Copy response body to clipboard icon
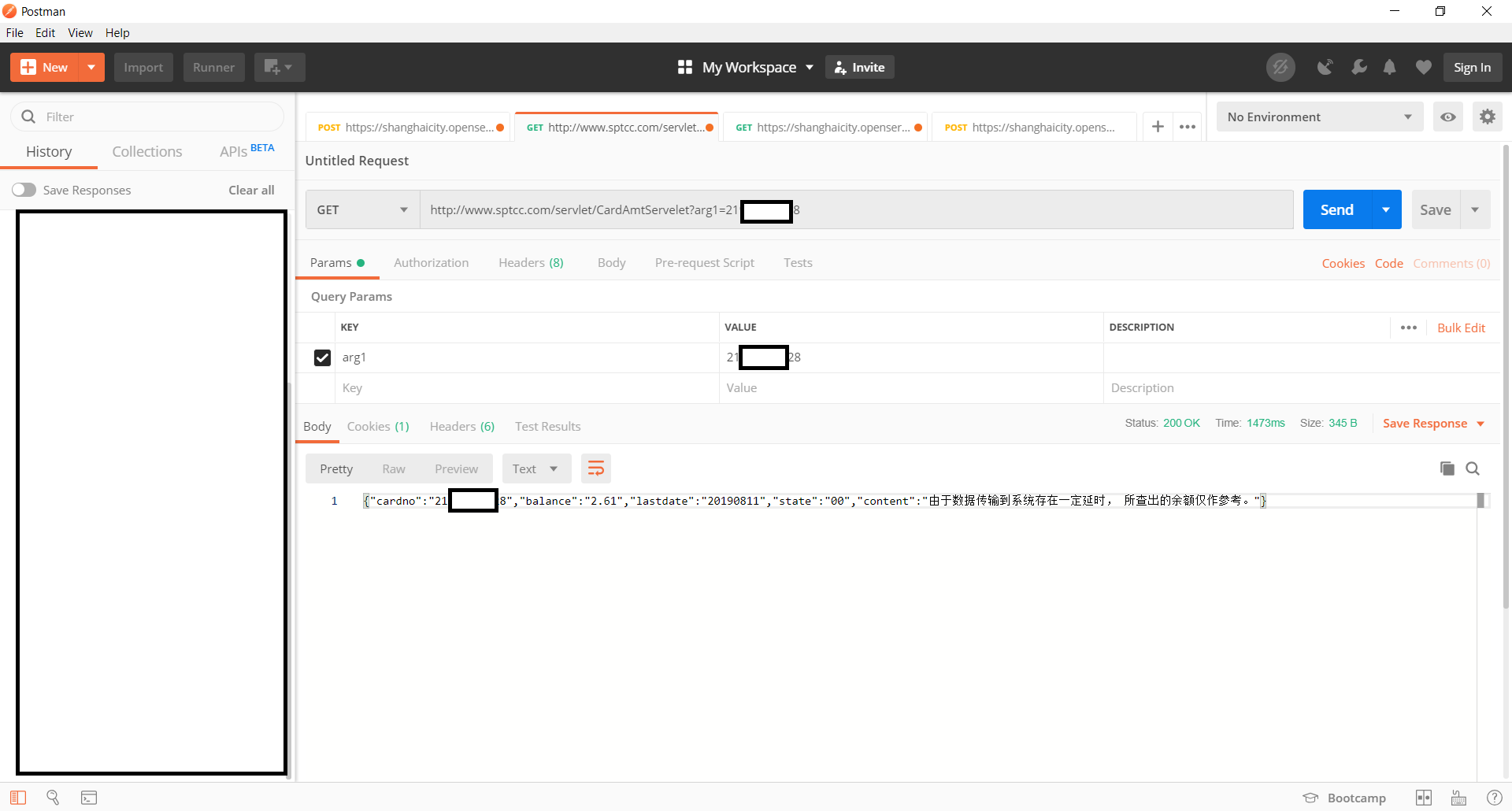This screenshot has height=811, width=1512. point(1447,468)
